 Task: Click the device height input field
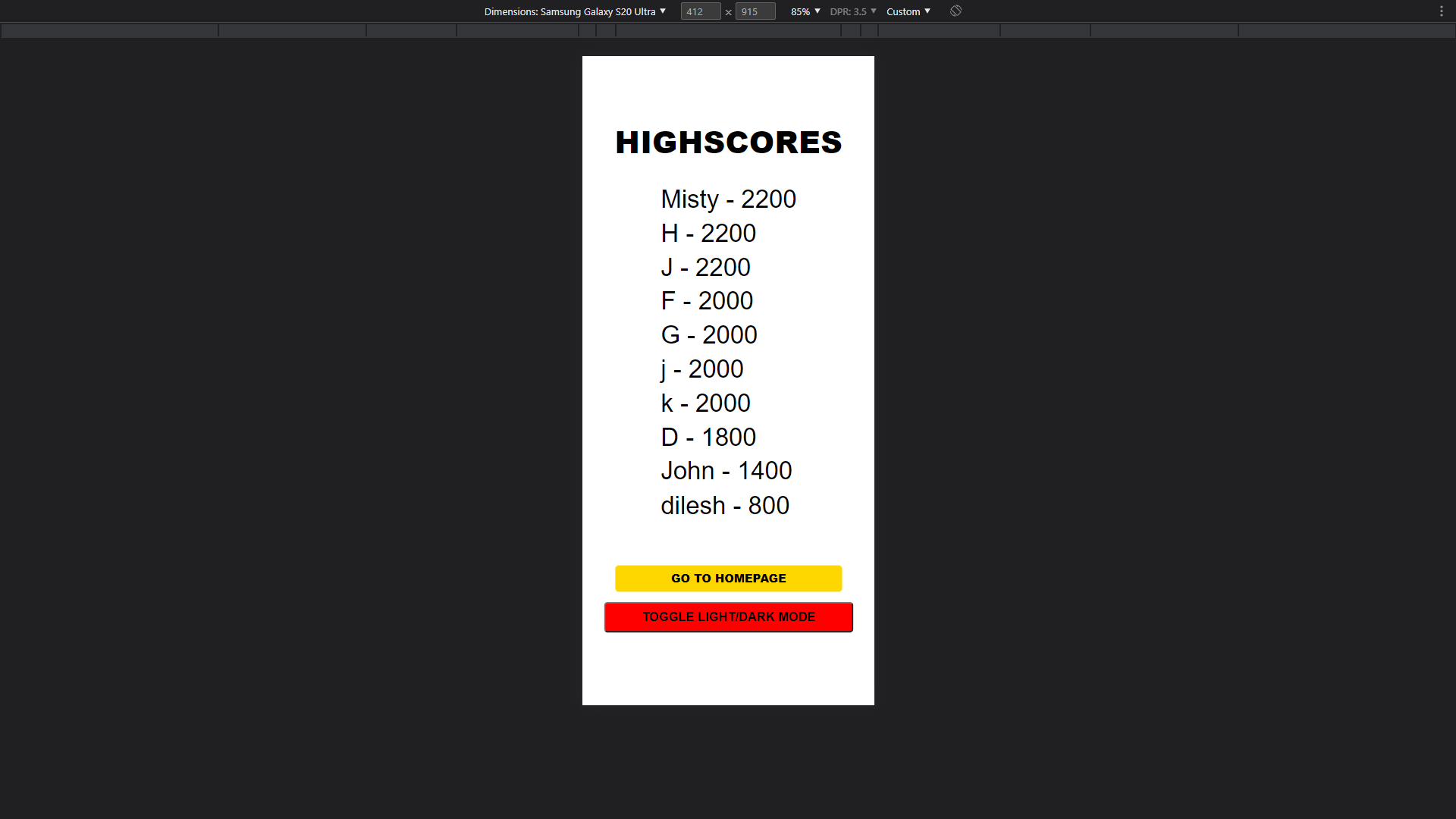point(755,11)
